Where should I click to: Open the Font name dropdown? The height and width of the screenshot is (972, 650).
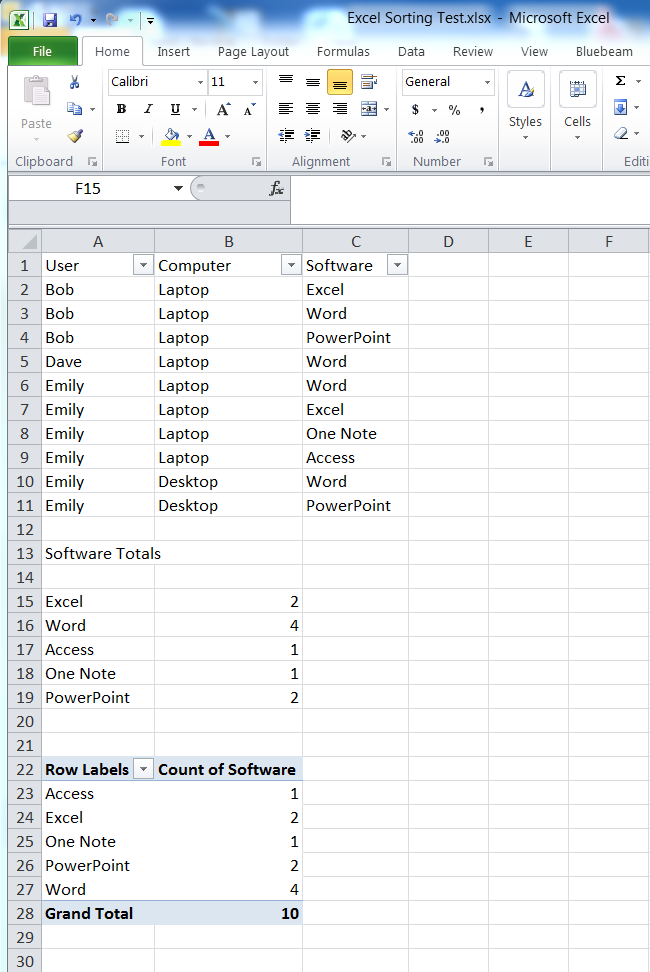(200, 82)
